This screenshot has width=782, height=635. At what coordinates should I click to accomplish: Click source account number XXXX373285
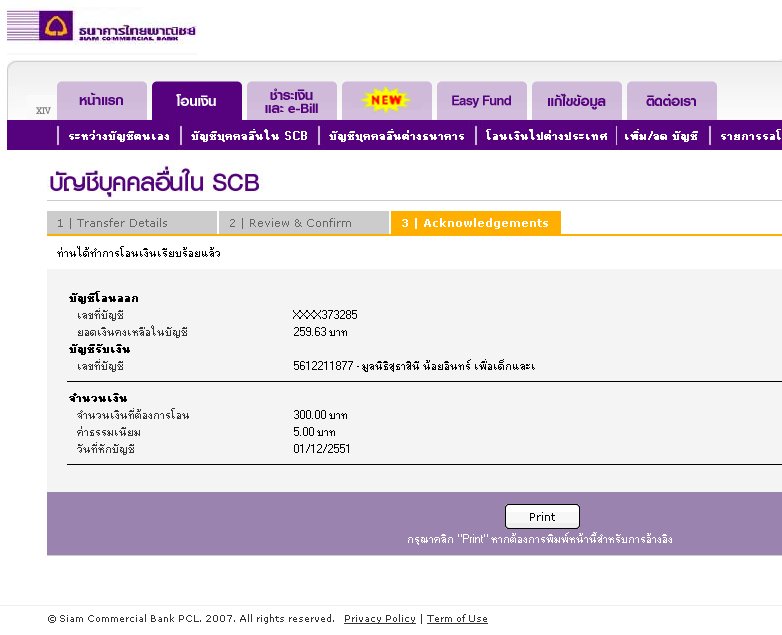(x=325, y=315)
